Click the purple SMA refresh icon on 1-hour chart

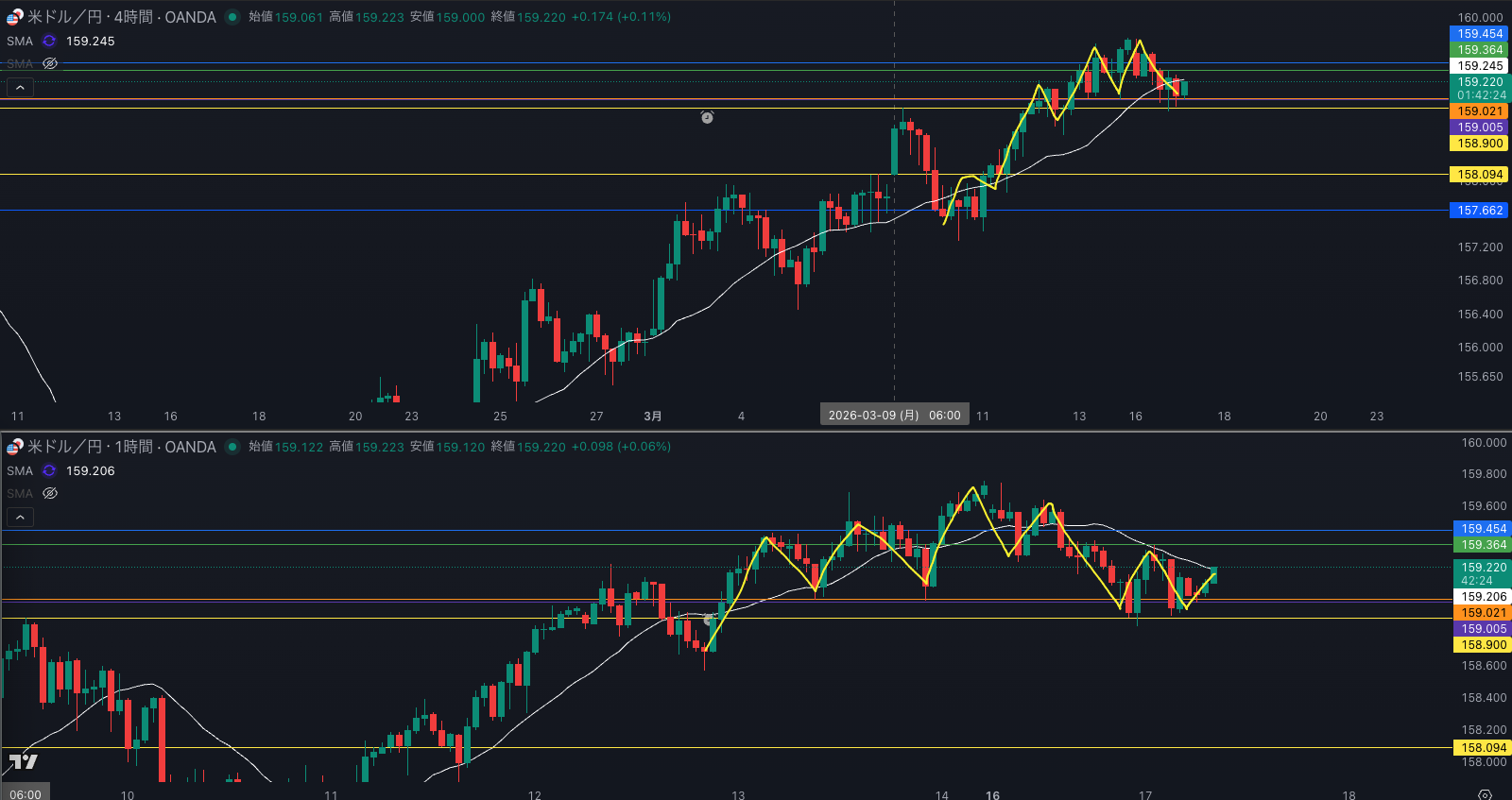click(49, 470)
